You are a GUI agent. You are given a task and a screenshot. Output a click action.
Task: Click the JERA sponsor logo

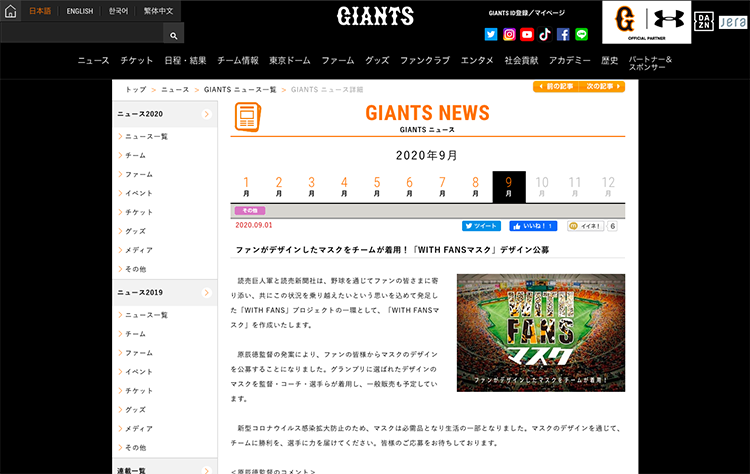point(732,22)
